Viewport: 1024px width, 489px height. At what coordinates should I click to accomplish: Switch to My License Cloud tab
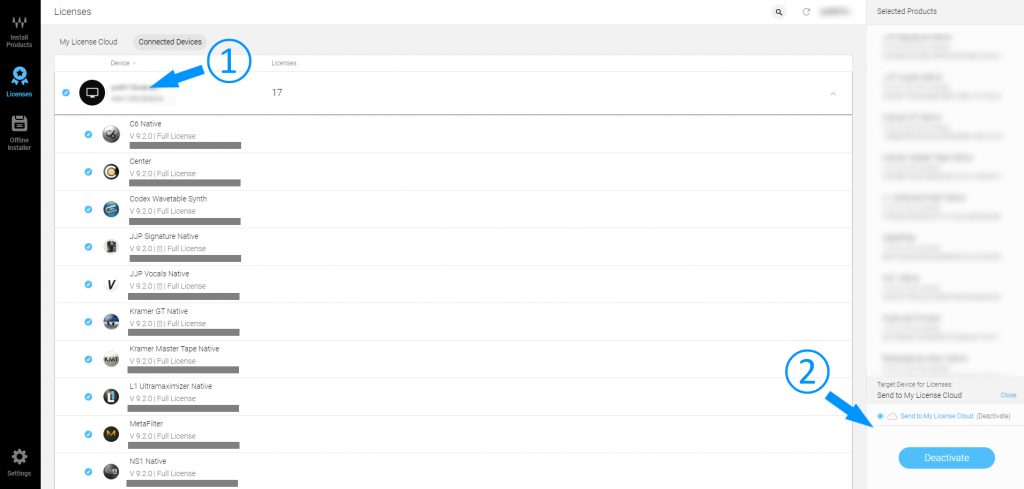(x=88, y=42)
